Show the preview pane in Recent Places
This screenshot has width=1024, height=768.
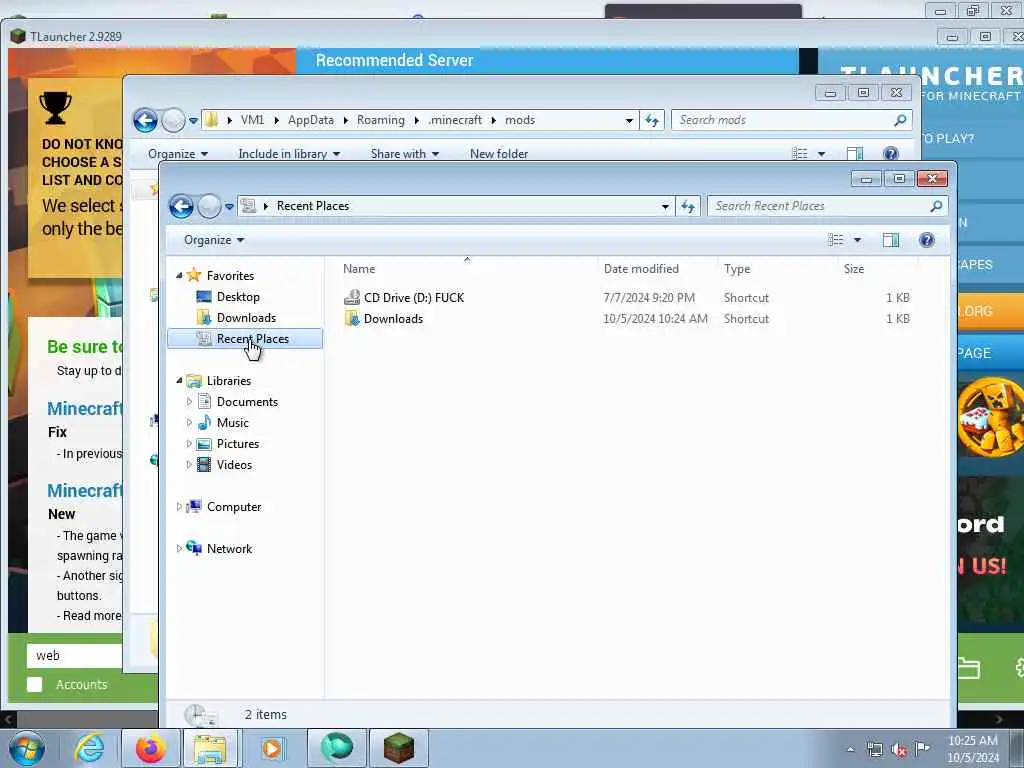891,240
